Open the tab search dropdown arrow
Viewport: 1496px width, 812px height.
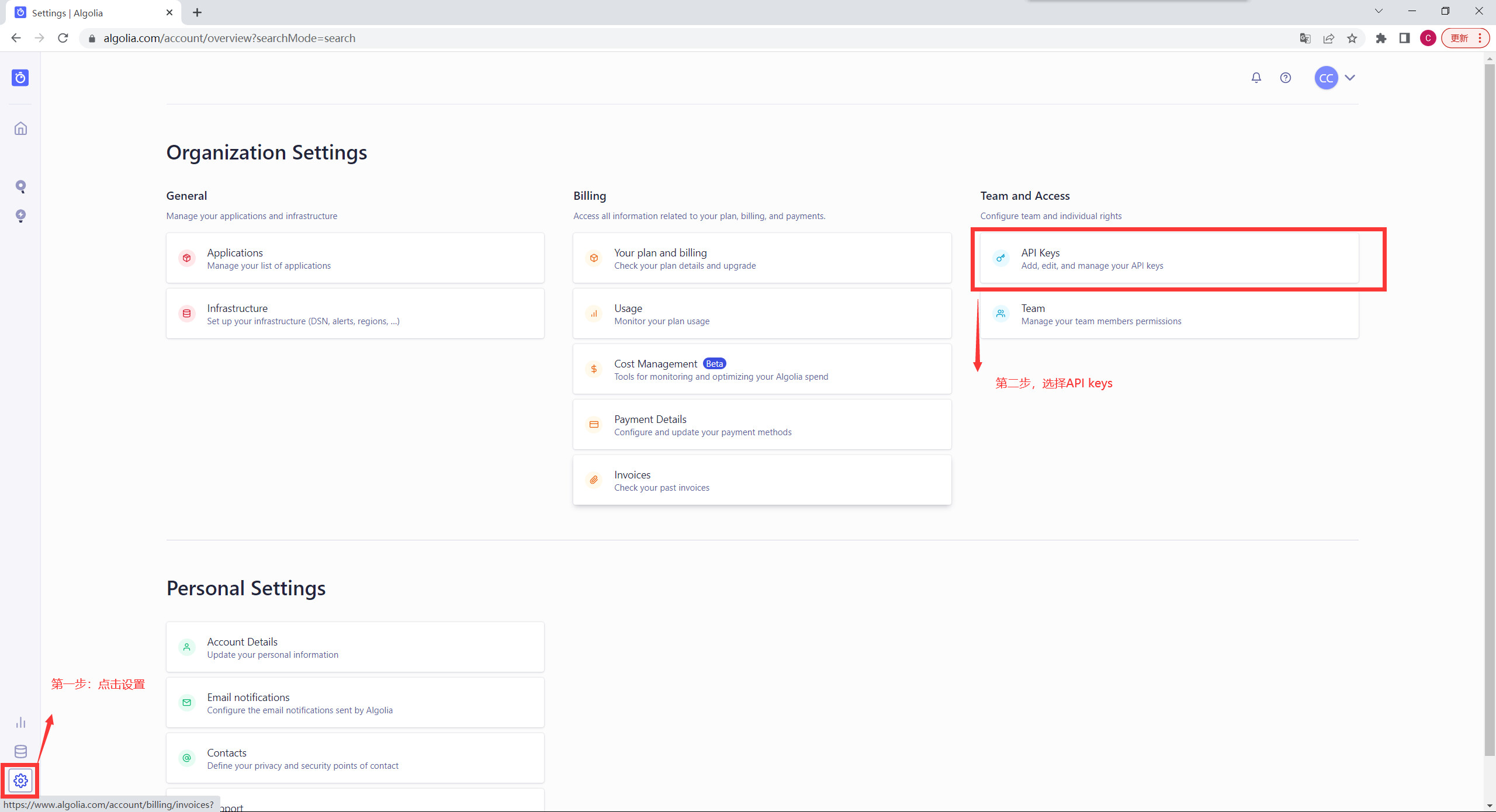(1379, 11)
